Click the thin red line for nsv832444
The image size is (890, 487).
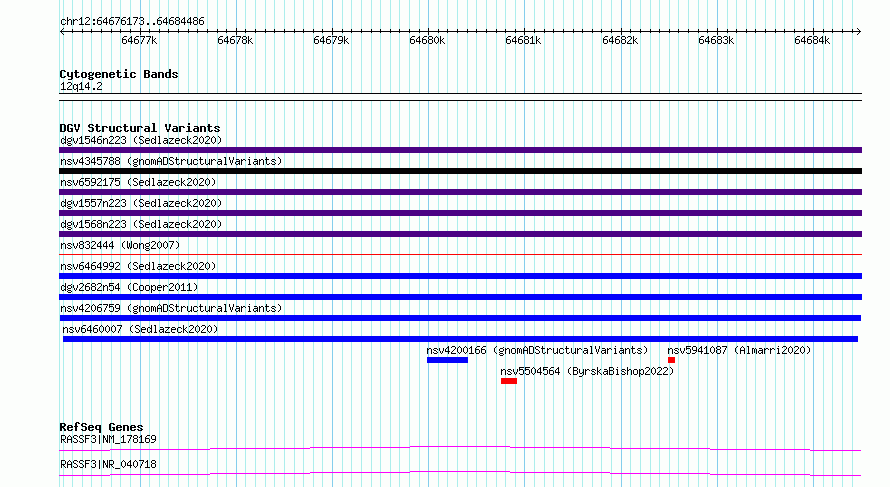click(x=460, y=255)
